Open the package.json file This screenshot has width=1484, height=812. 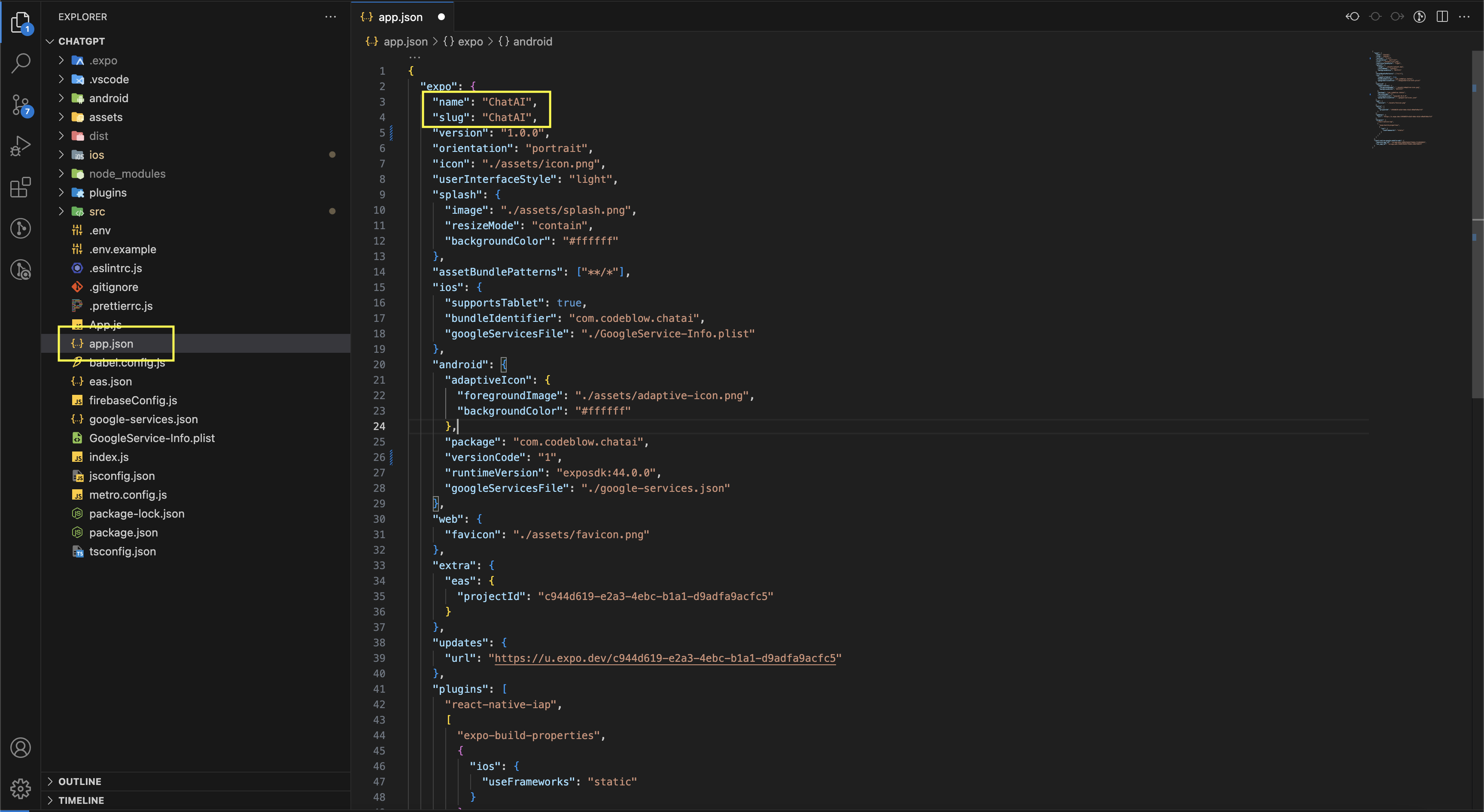(x=196, y=533)
